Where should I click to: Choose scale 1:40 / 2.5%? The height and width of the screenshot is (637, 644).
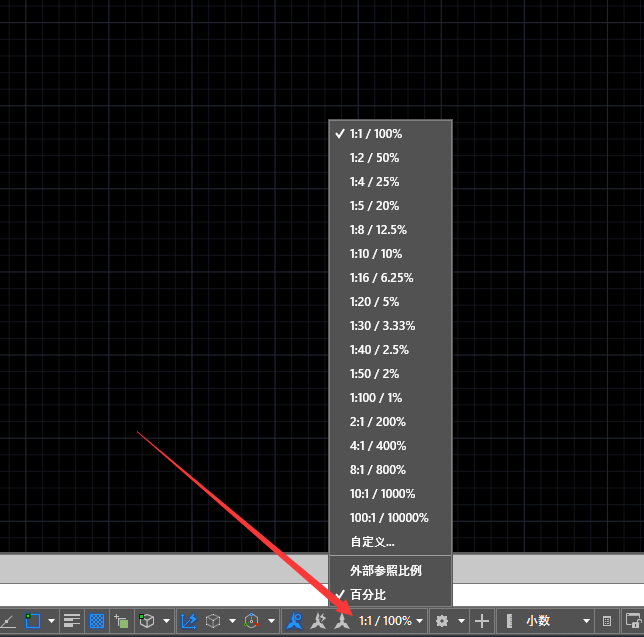390,350
